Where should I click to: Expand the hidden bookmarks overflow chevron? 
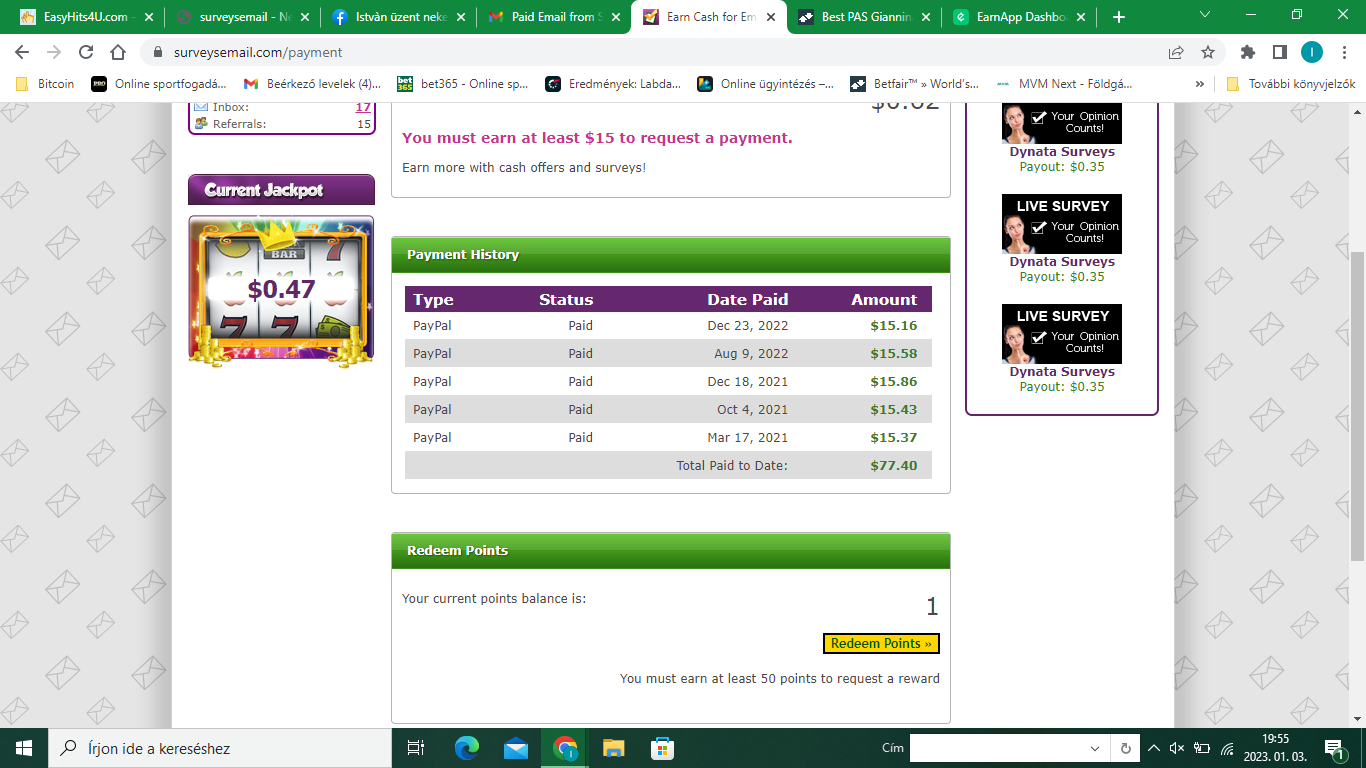pos(1199,84)
